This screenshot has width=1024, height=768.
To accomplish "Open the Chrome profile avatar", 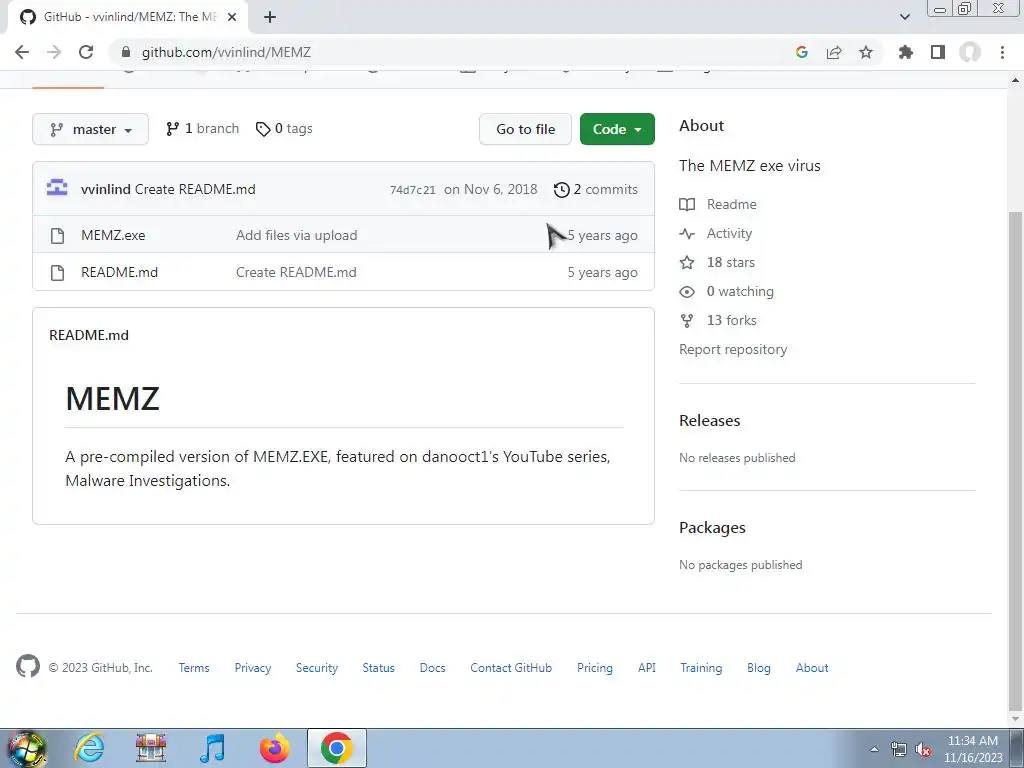I will click(x=970, y=52).
